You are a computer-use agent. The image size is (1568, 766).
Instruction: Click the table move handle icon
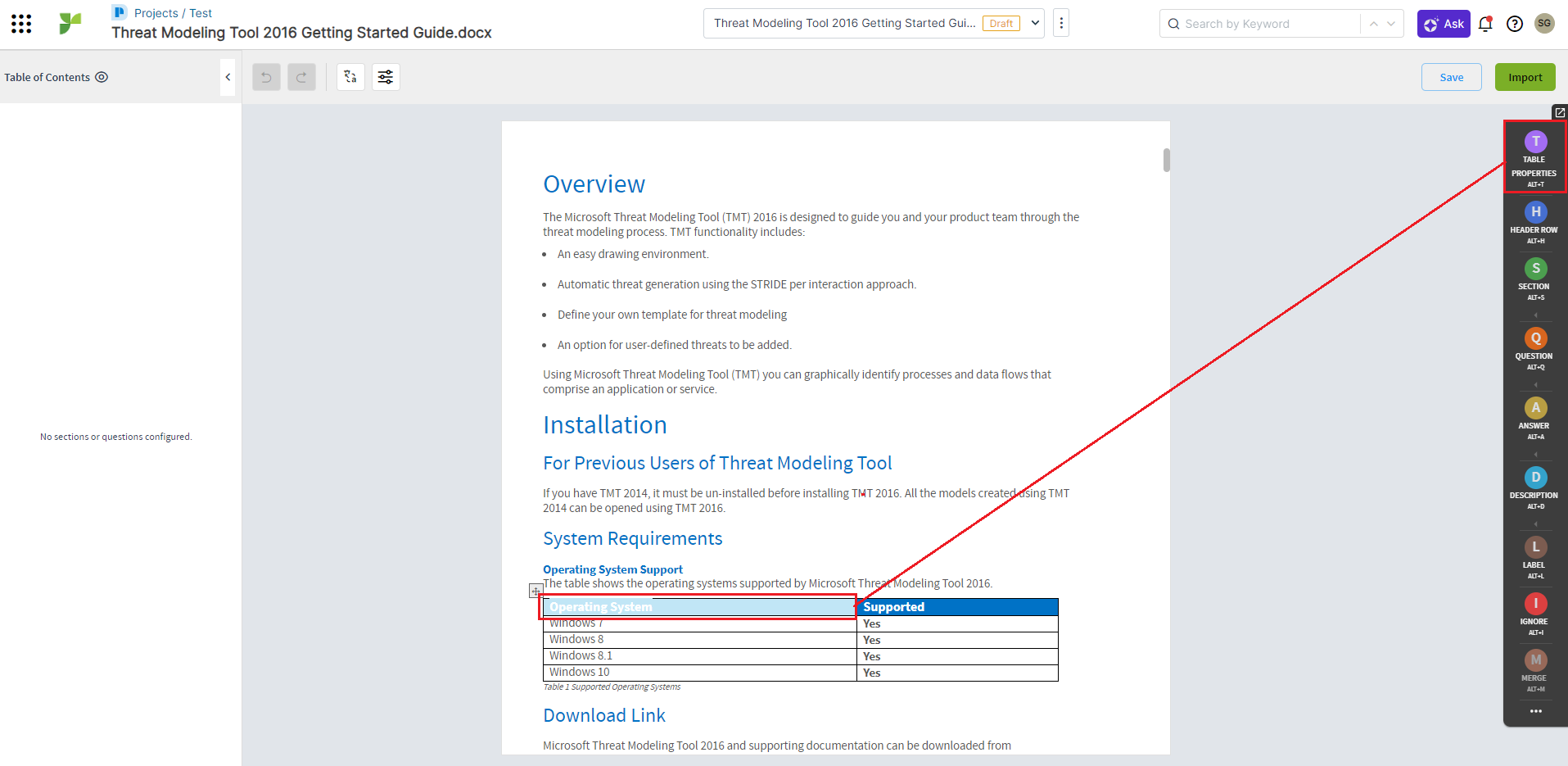tap(535, 591)
